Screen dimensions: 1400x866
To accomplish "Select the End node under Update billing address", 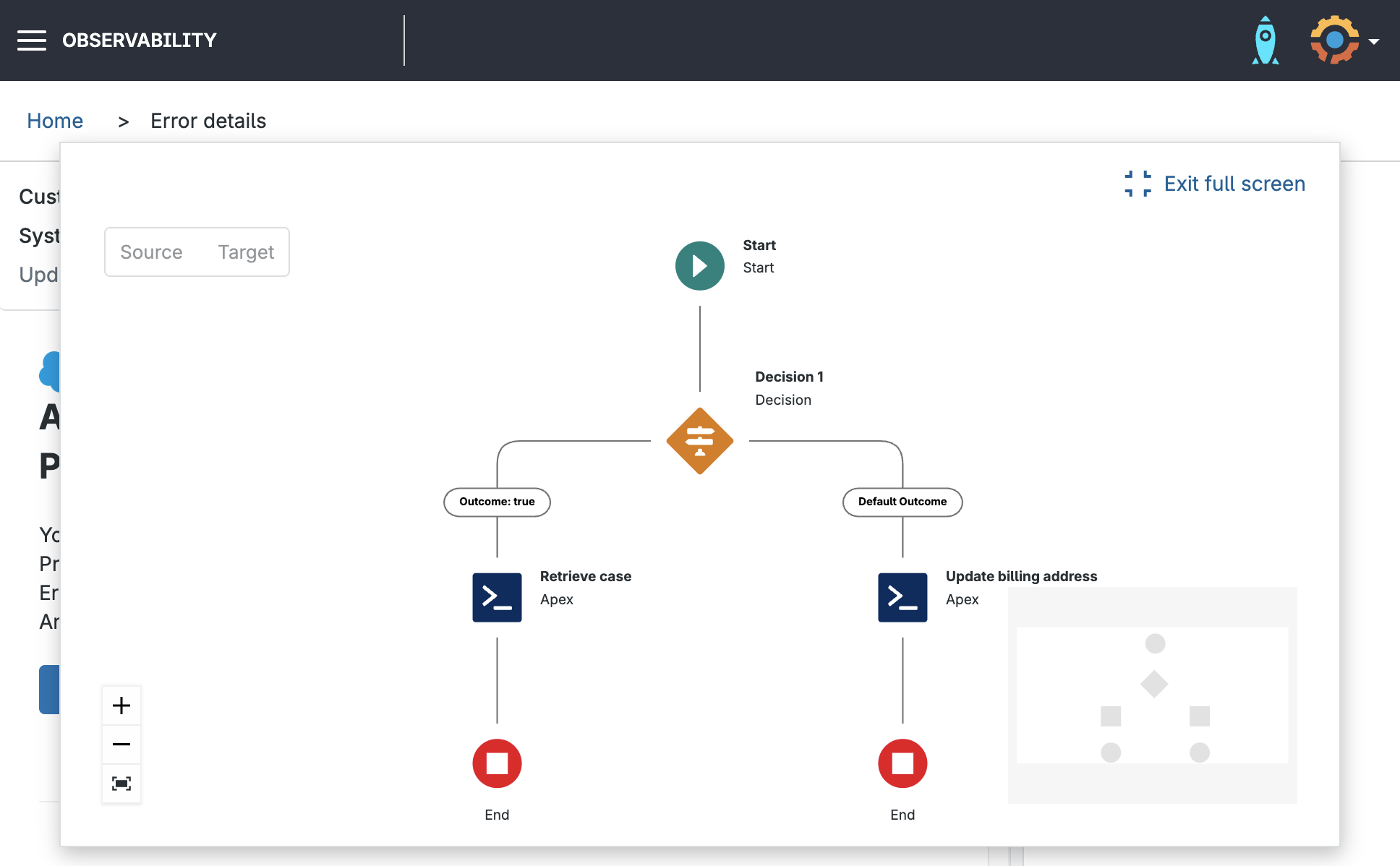I will pos(902,763).
